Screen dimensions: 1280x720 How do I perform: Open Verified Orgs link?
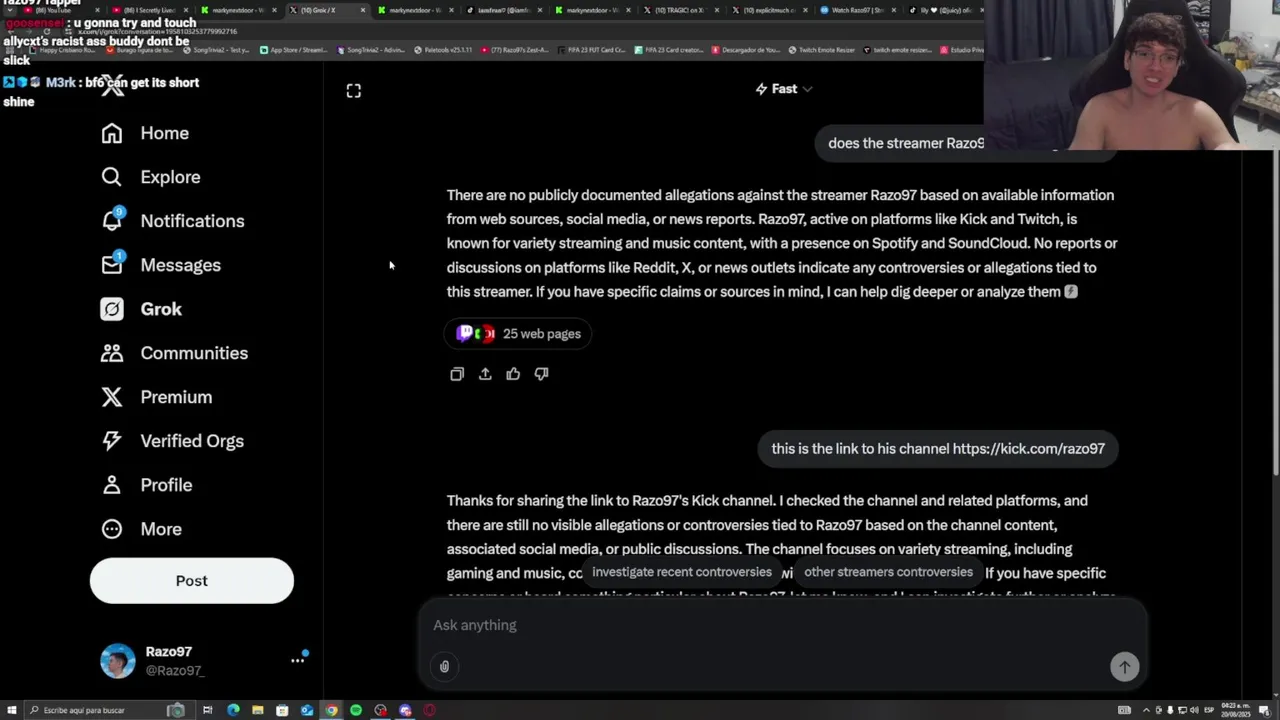(192, 441)
